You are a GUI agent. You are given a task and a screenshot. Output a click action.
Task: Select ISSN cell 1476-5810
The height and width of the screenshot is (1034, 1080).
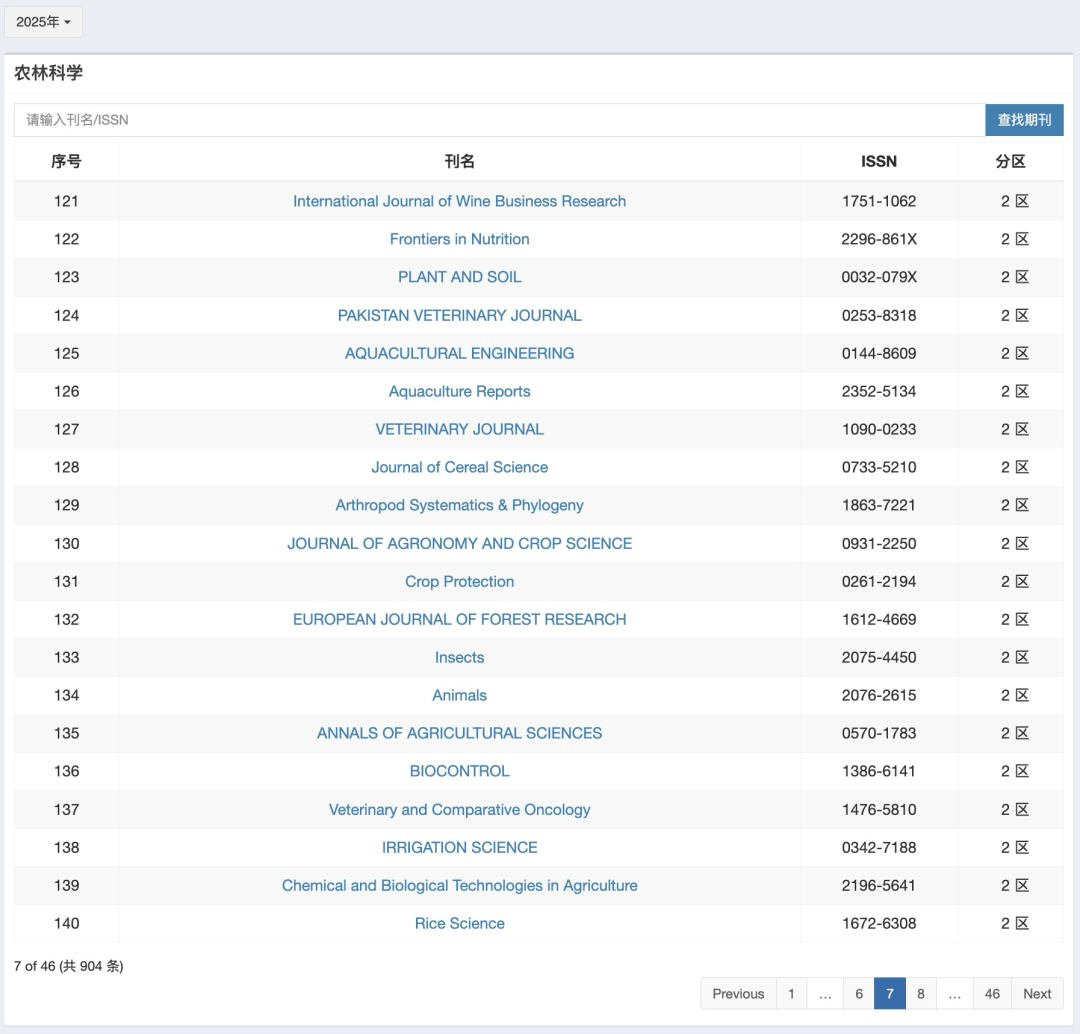(879, 809)
